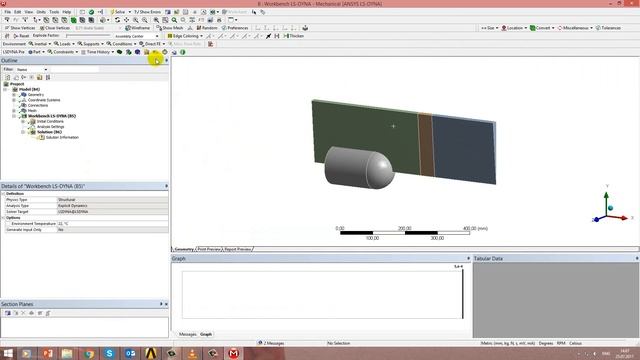The image size is (640, 360).
Task: Open the File menu
Action: tap(7, 12)
